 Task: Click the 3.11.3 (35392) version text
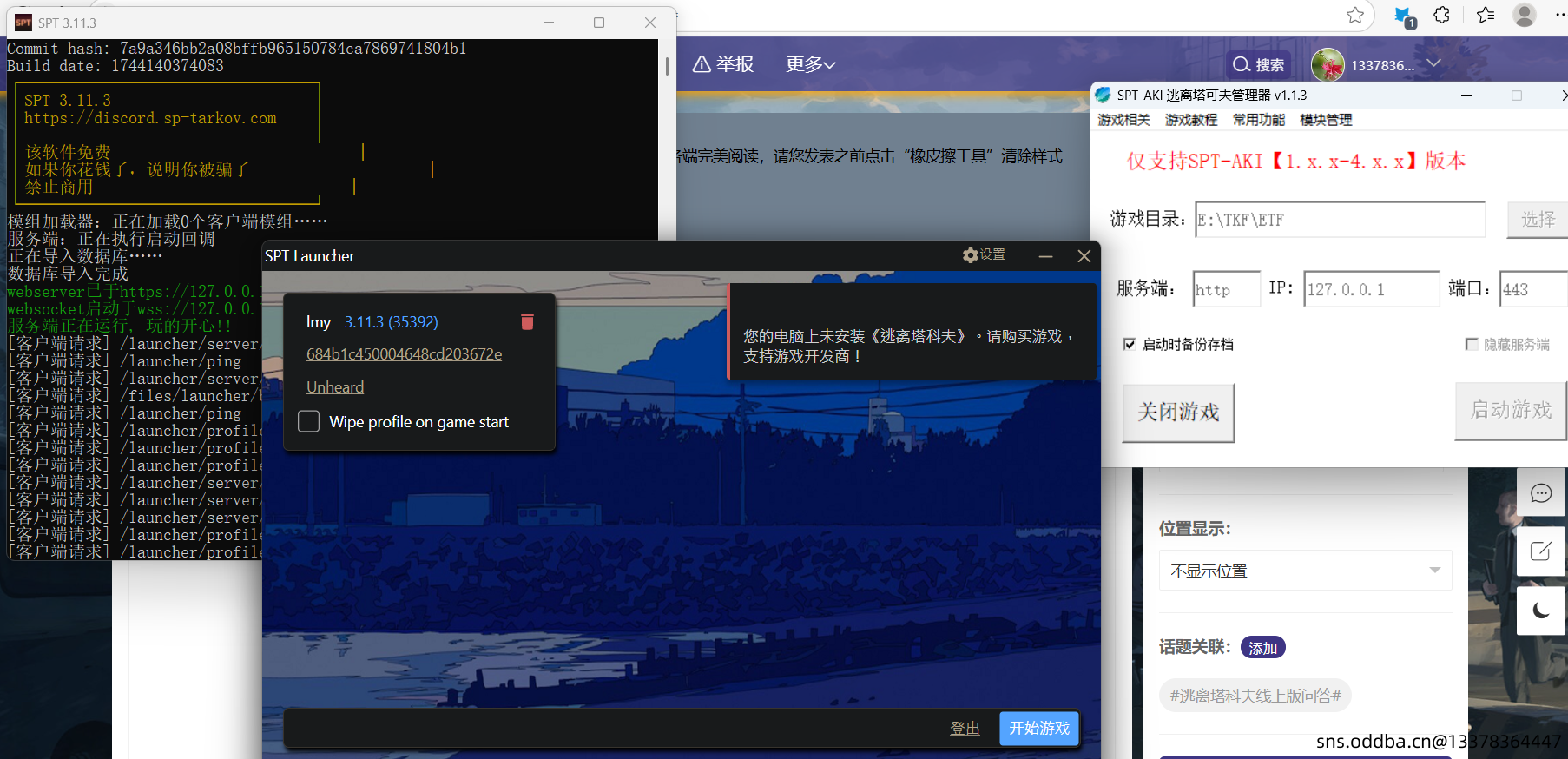391,322
